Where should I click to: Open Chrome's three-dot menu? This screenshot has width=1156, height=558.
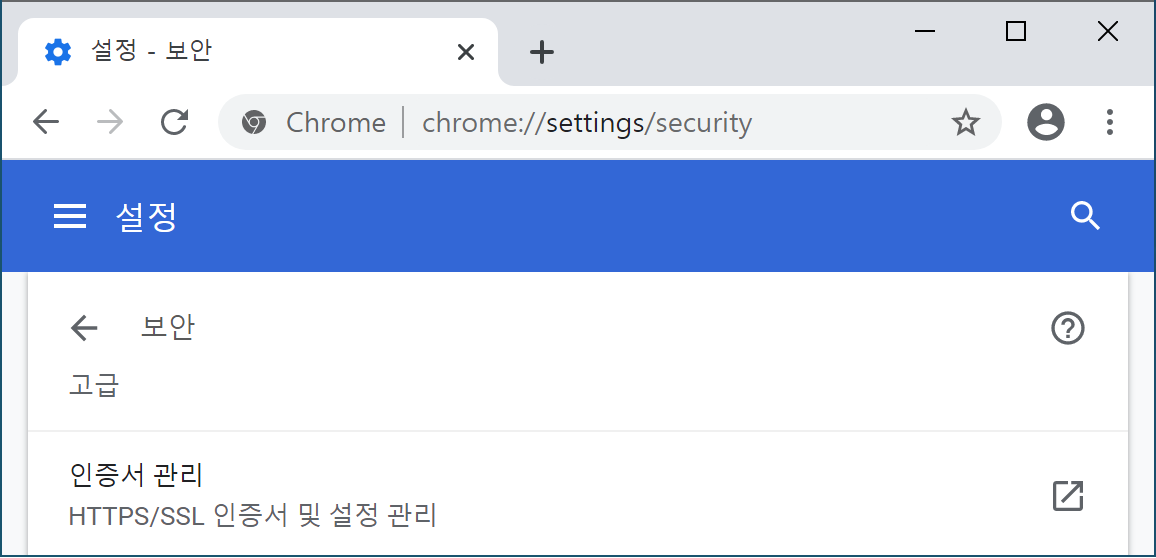[x=1110, y=123]
